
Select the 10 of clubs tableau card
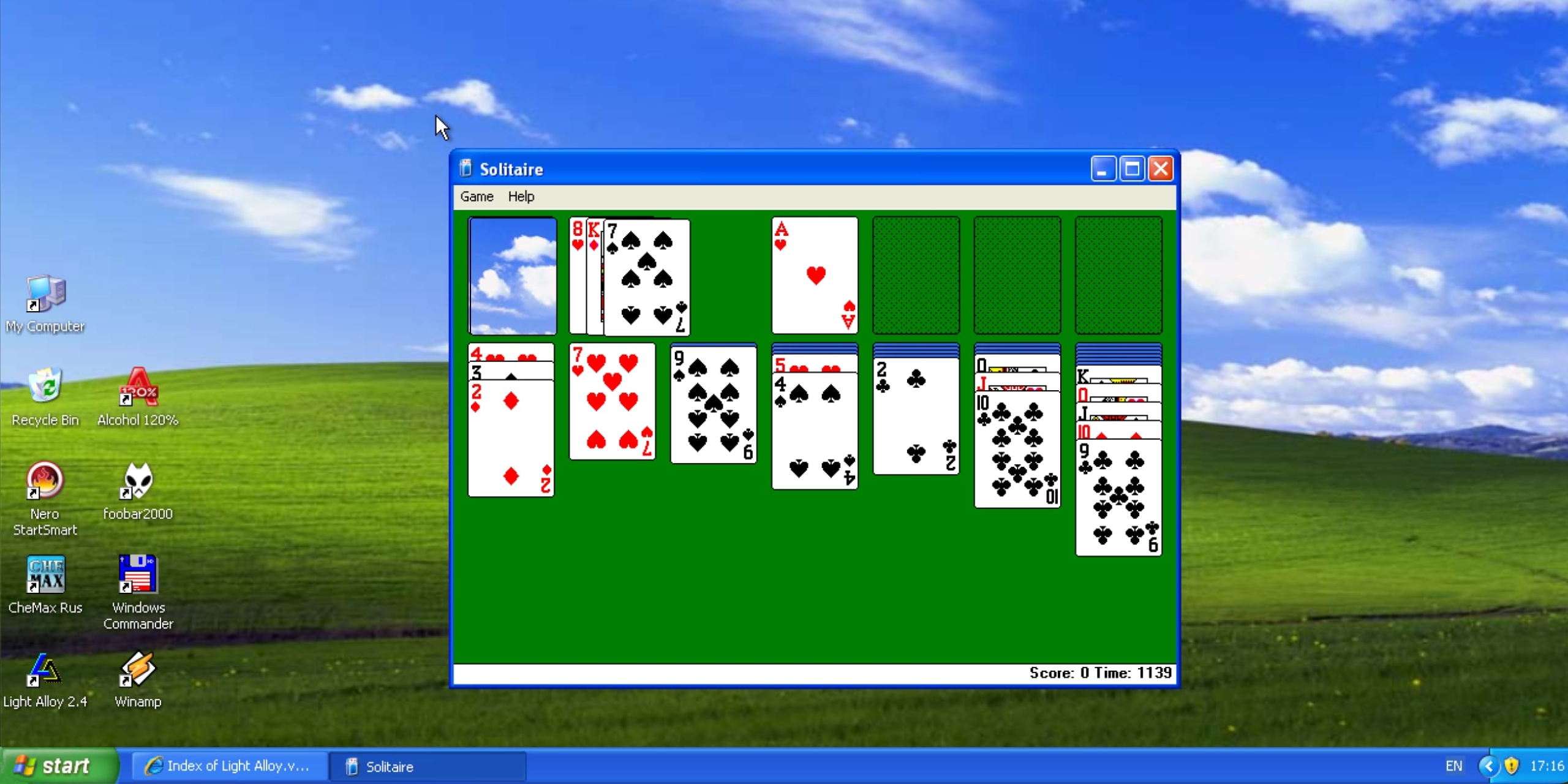tap(1017, 449)
